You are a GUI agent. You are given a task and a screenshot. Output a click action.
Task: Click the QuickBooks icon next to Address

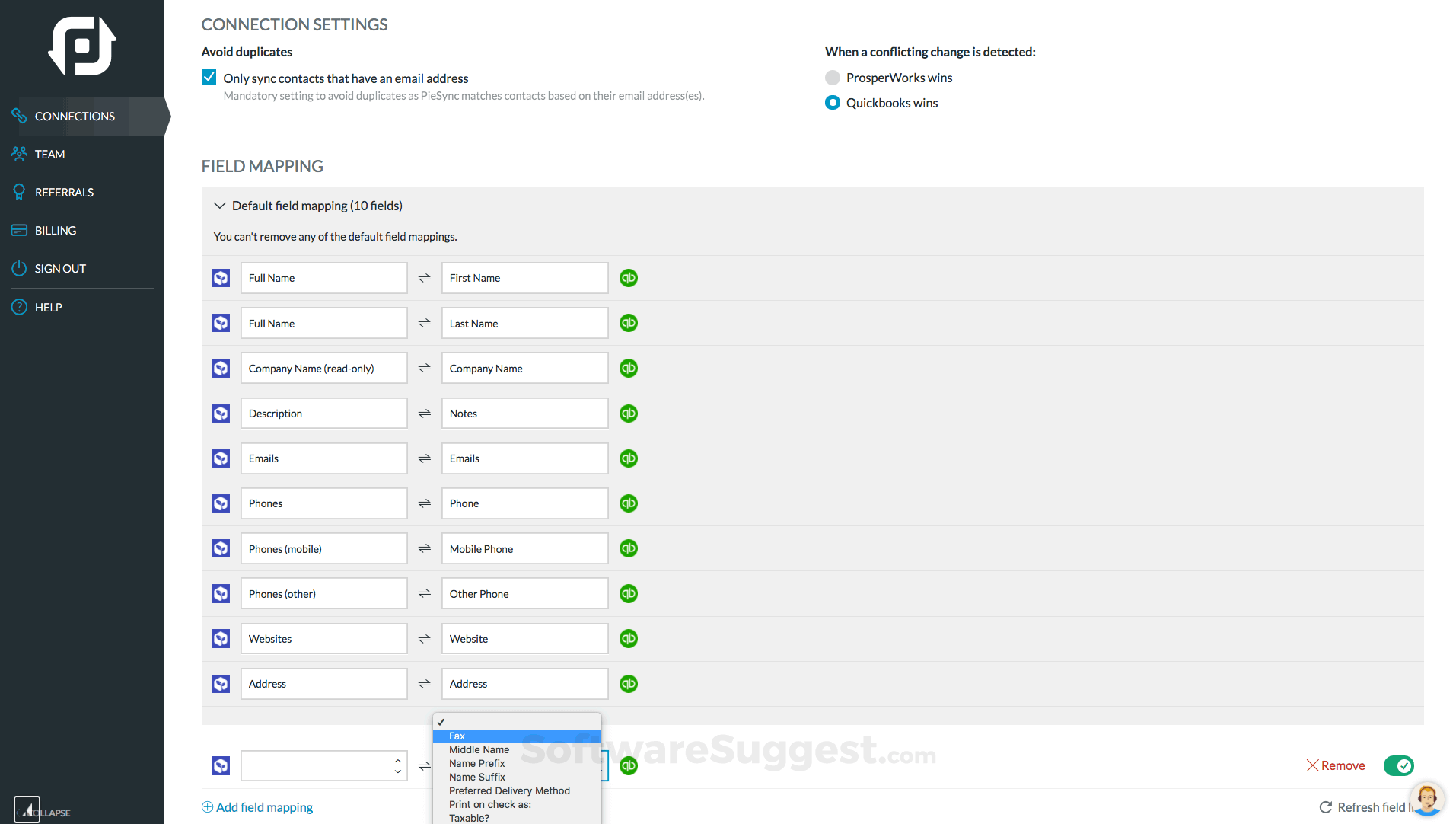point(629,684)
